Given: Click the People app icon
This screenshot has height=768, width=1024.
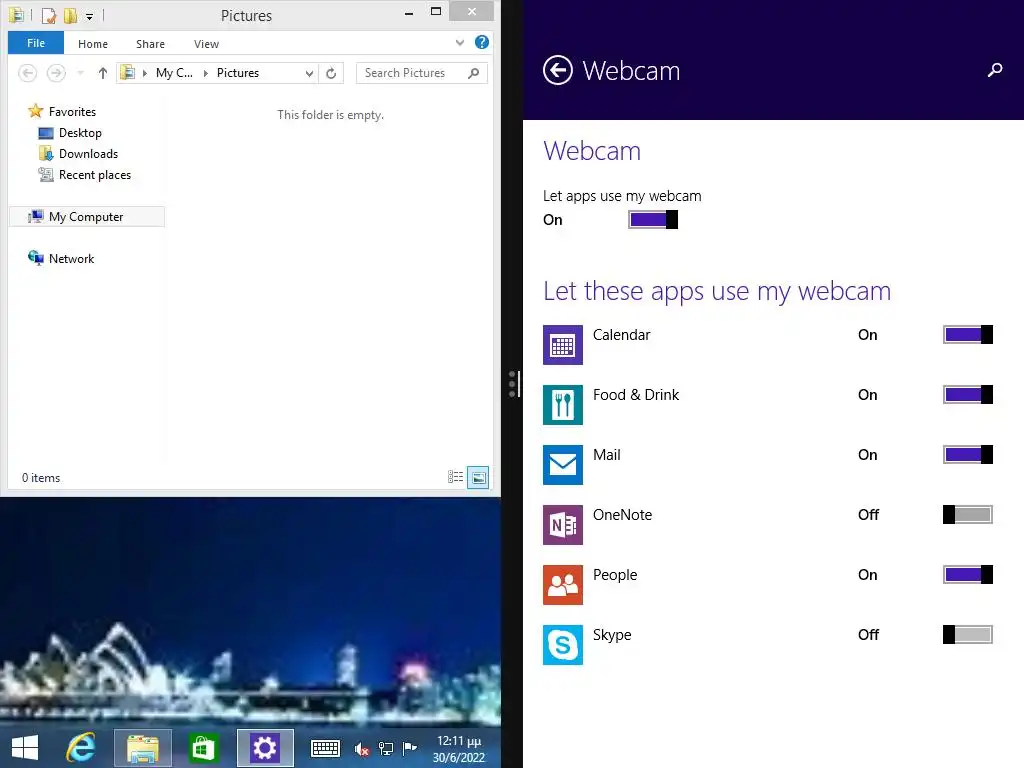Looking at the screenshot, I should point(562,585).
